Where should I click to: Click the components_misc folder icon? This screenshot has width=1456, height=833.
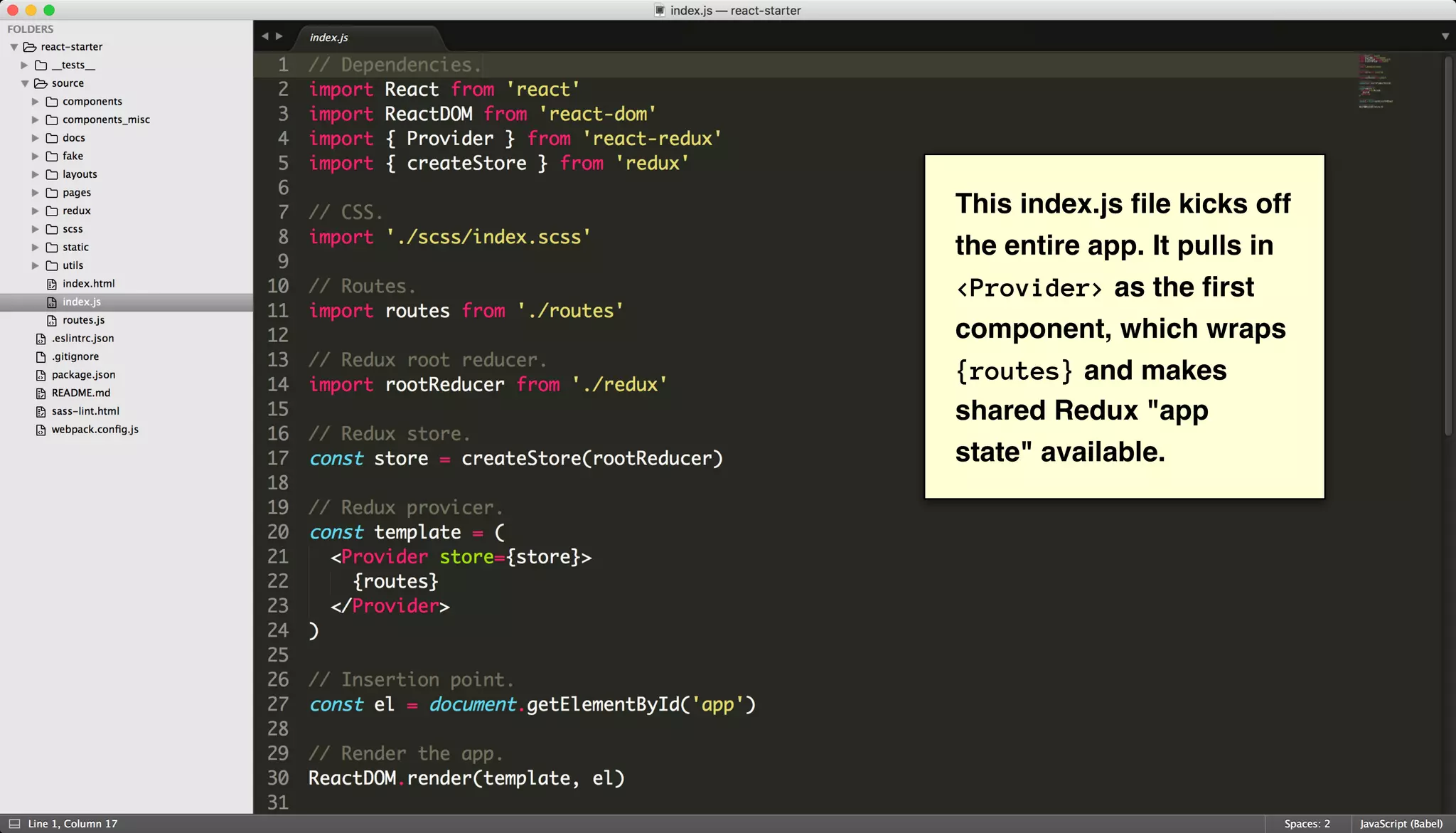tap(52, 120)
